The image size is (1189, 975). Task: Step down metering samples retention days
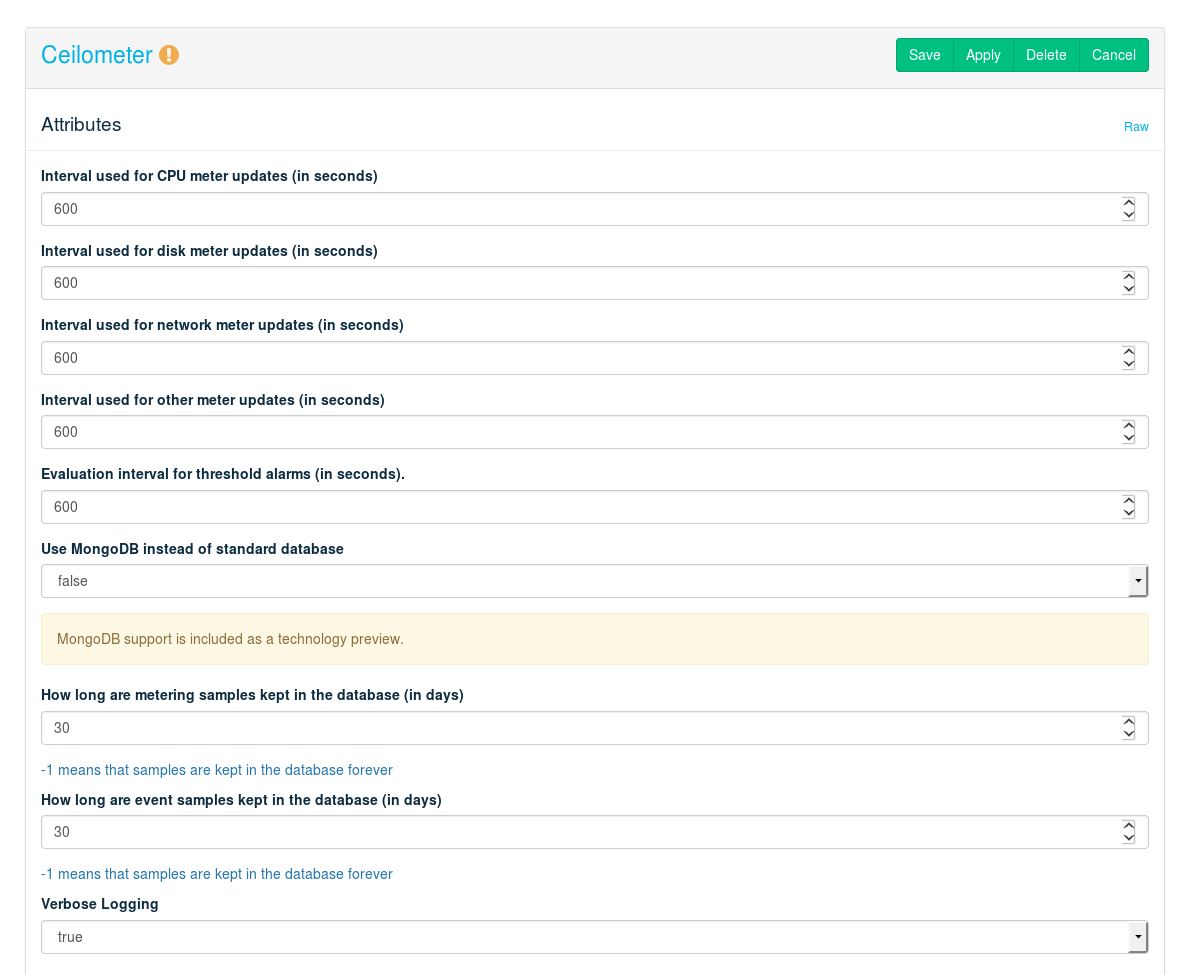tap(1128, 735)
